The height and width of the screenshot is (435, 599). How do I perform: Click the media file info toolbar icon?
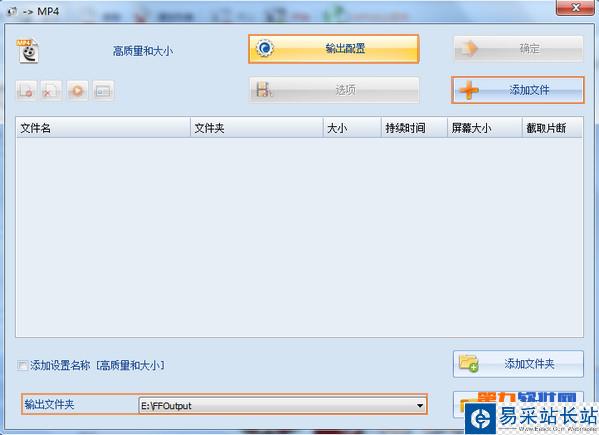[103, 91]
